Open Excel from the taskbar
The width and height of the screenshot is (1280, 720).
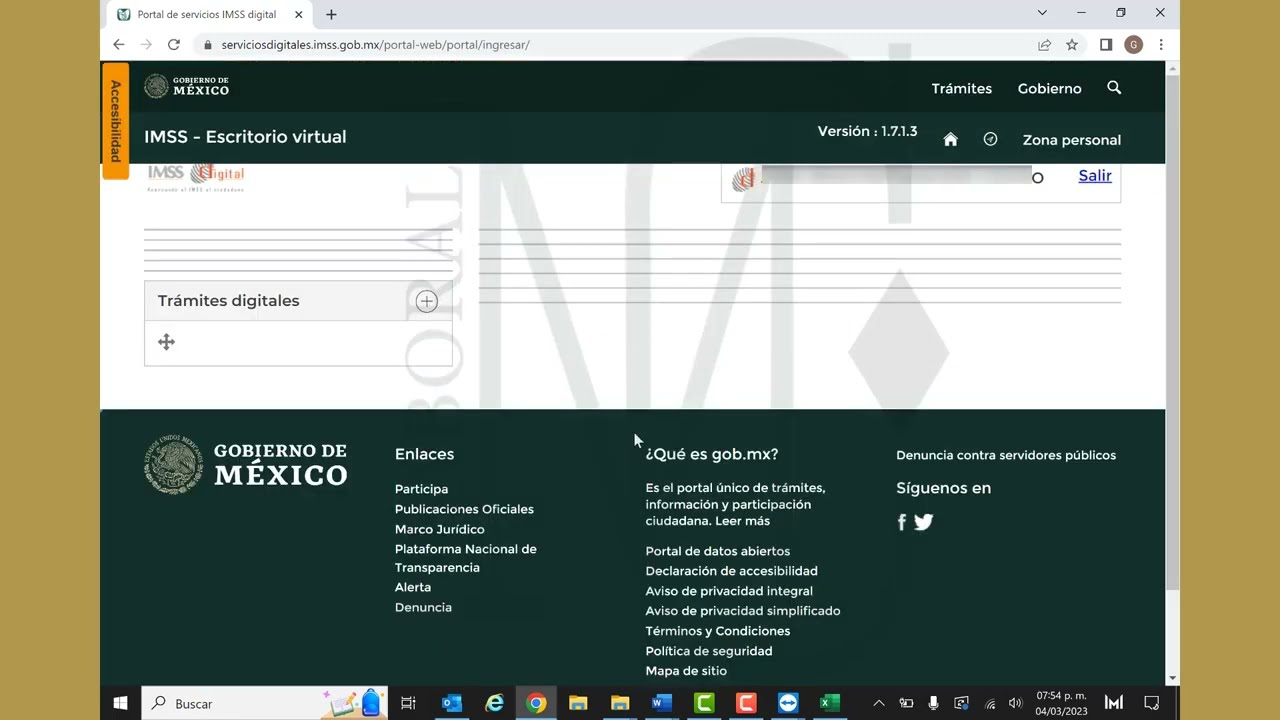point(830,703)
